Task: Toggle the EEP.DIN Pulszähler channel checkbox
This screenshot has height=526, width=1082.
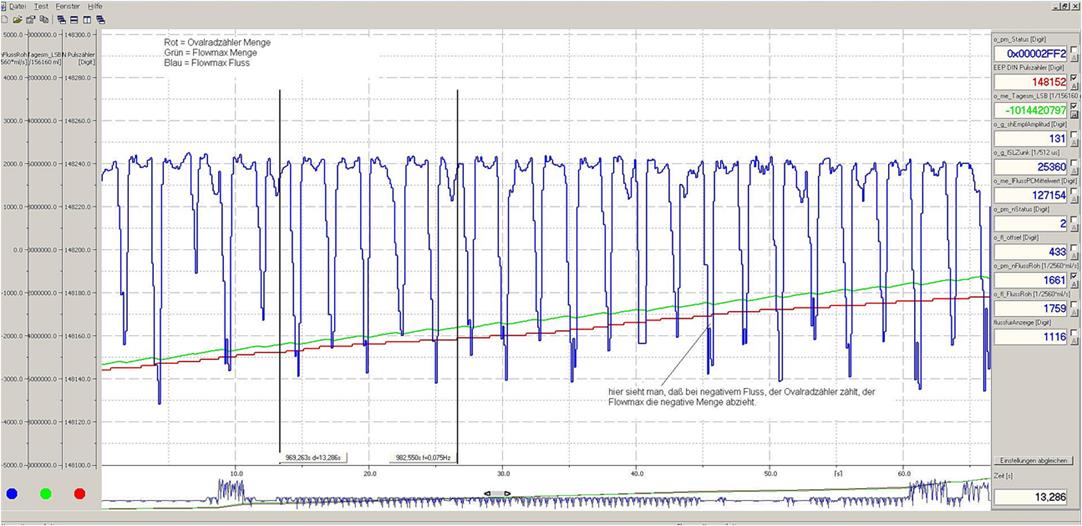Action: pyautogui.click(x=1074, y=77)
